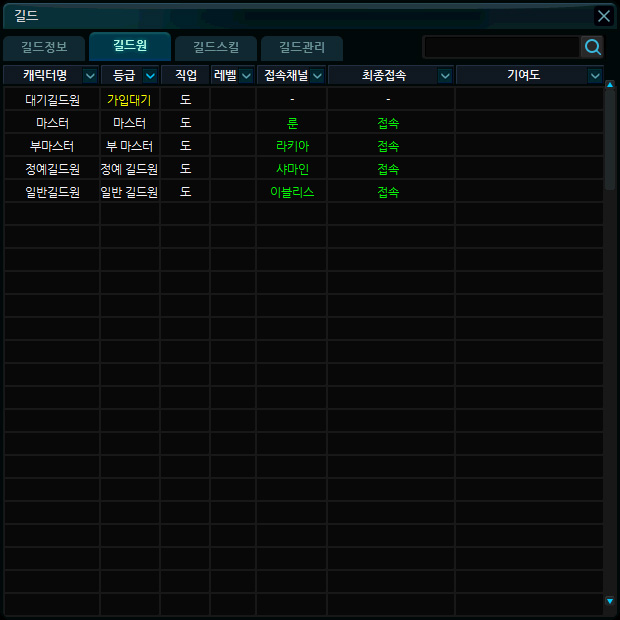
Task: Select the 길드원 tab
Action: pos(130,46)
